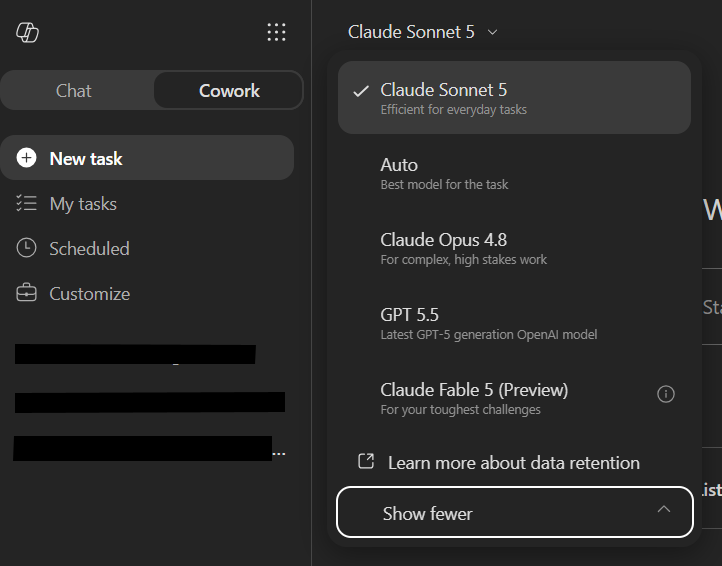Click the Show fewer button
722x566 pixels.
pos(515,512)
